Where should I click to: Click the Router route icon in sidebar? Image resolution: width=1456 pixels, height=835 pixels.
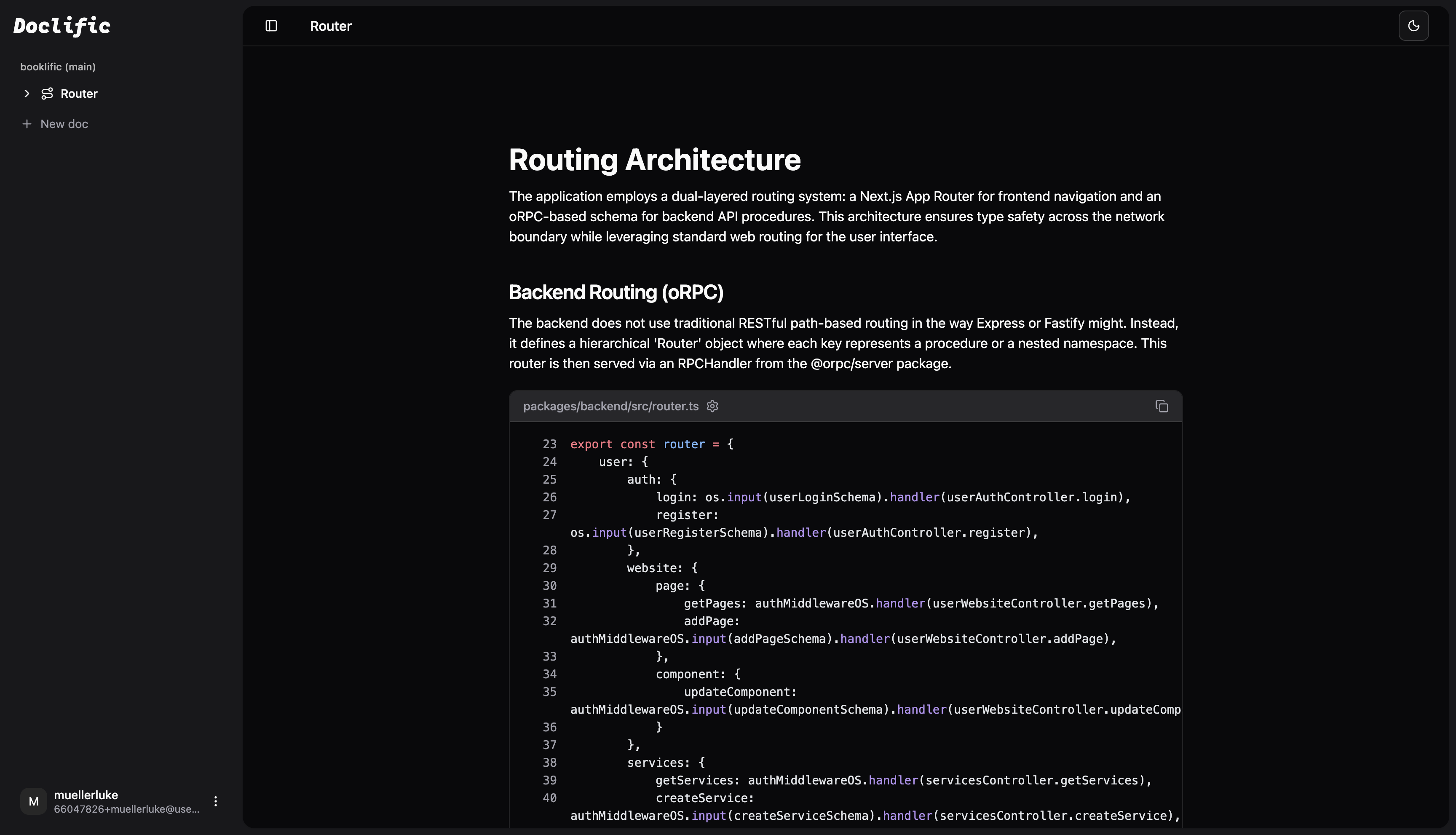(47, 94)
